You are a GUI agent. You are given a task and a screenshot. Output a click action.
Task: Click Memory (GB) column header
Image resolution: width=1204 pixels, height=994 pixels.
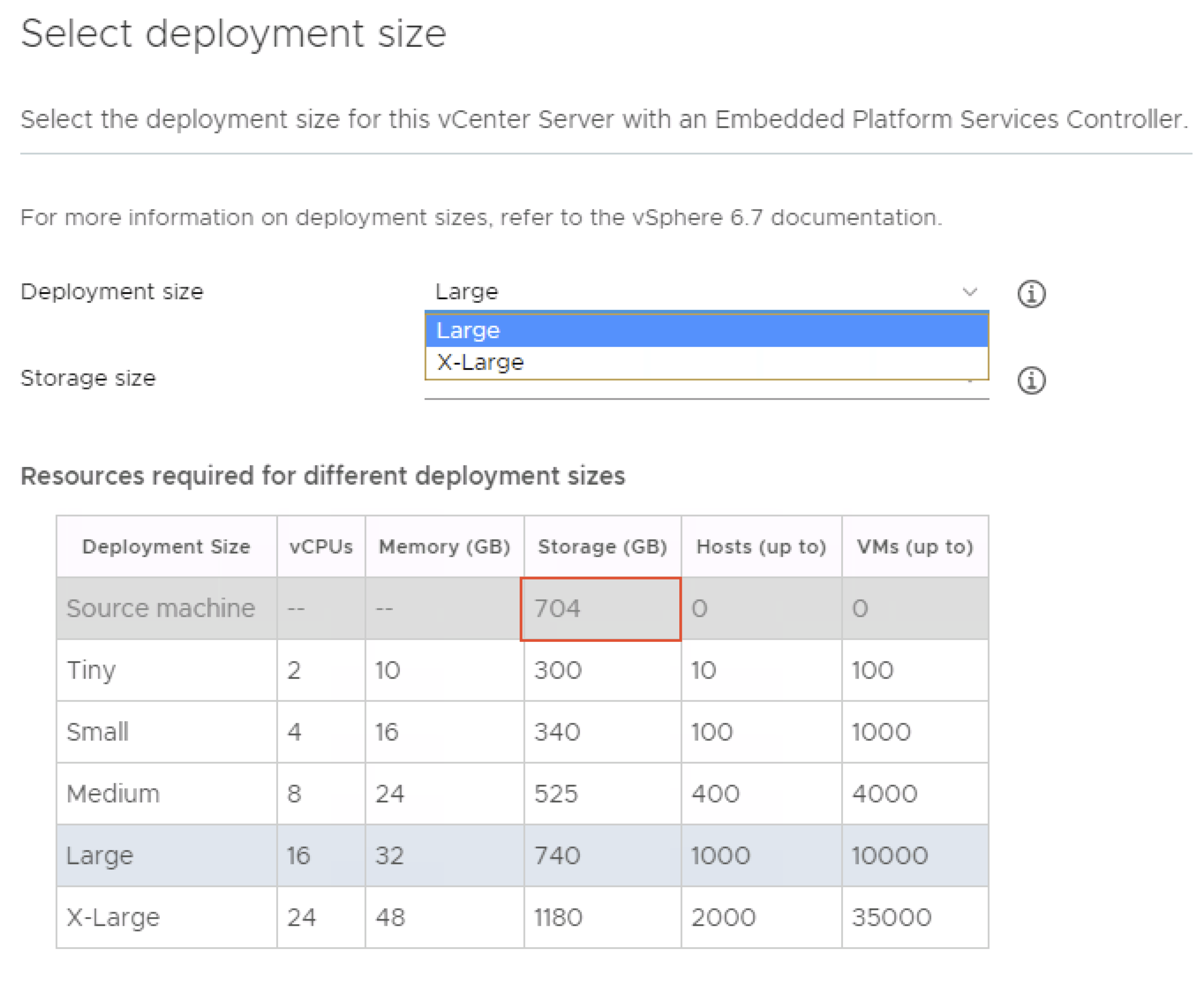click(444, 546)
